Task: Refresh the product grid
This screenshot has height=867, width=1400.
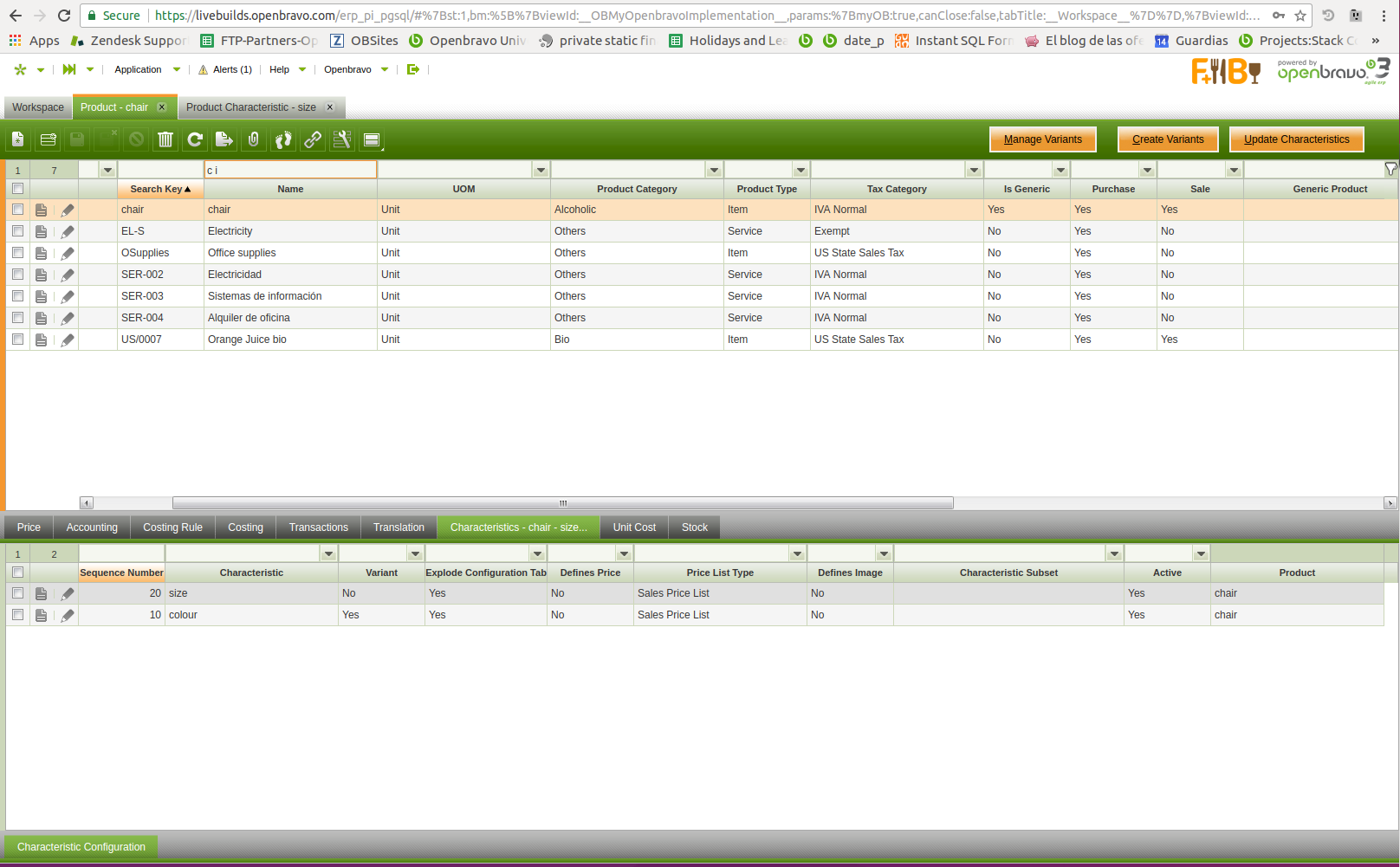Action: tap(195, 139)
